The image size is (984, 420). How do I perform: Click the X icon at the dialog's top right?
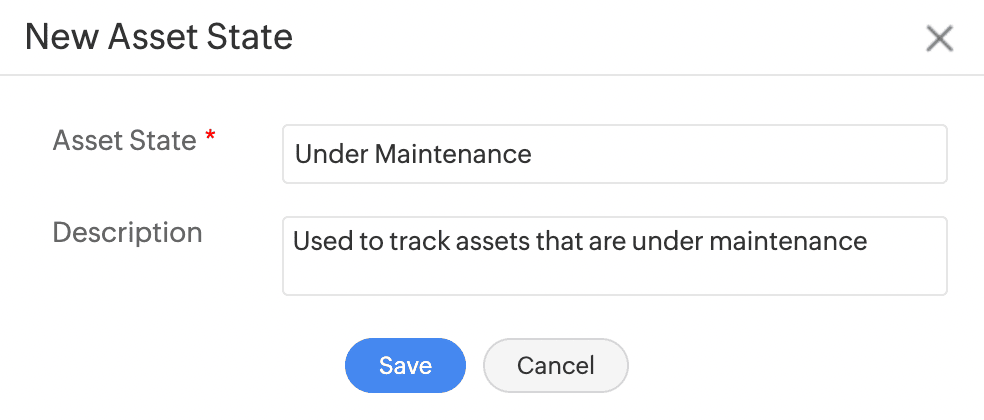tap(939, 39)
